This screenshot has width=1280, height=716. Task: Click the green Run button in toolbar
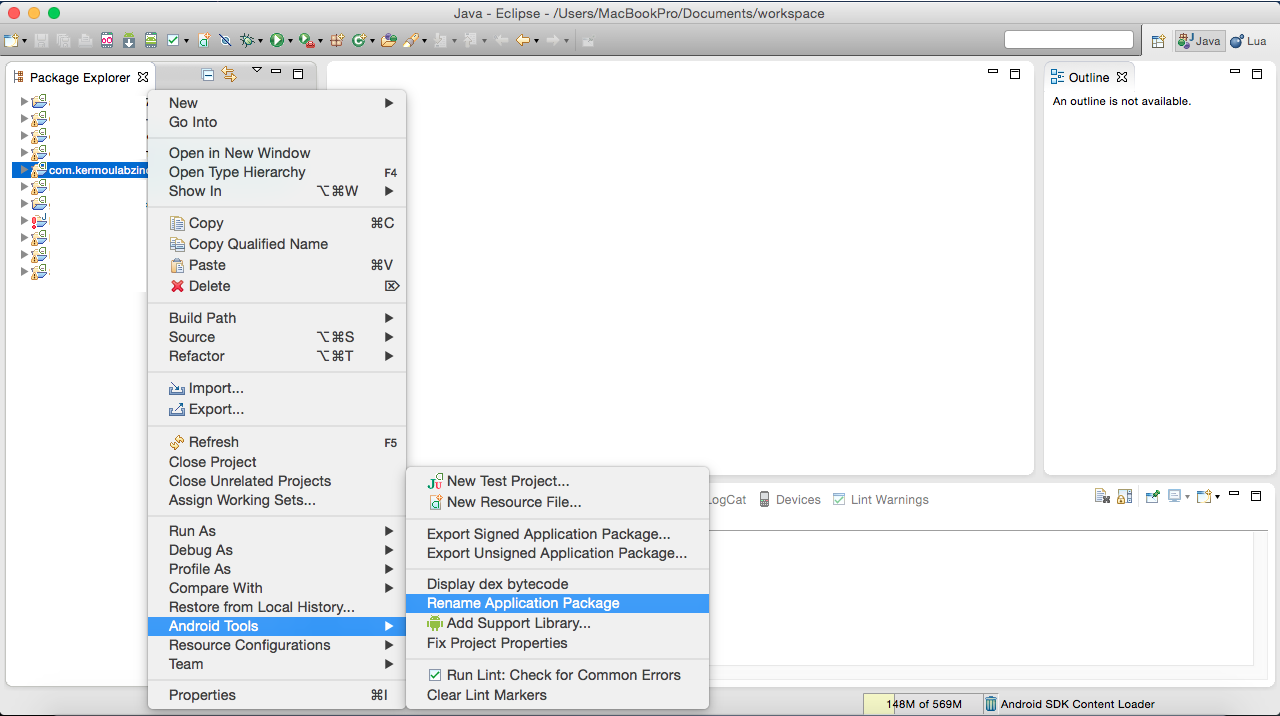click(277, 41)
